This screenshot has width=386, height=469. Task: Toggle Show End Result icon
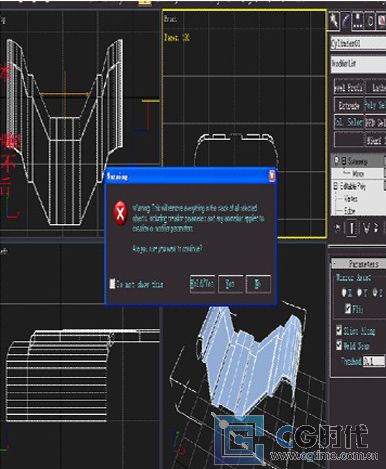[351, 228]
